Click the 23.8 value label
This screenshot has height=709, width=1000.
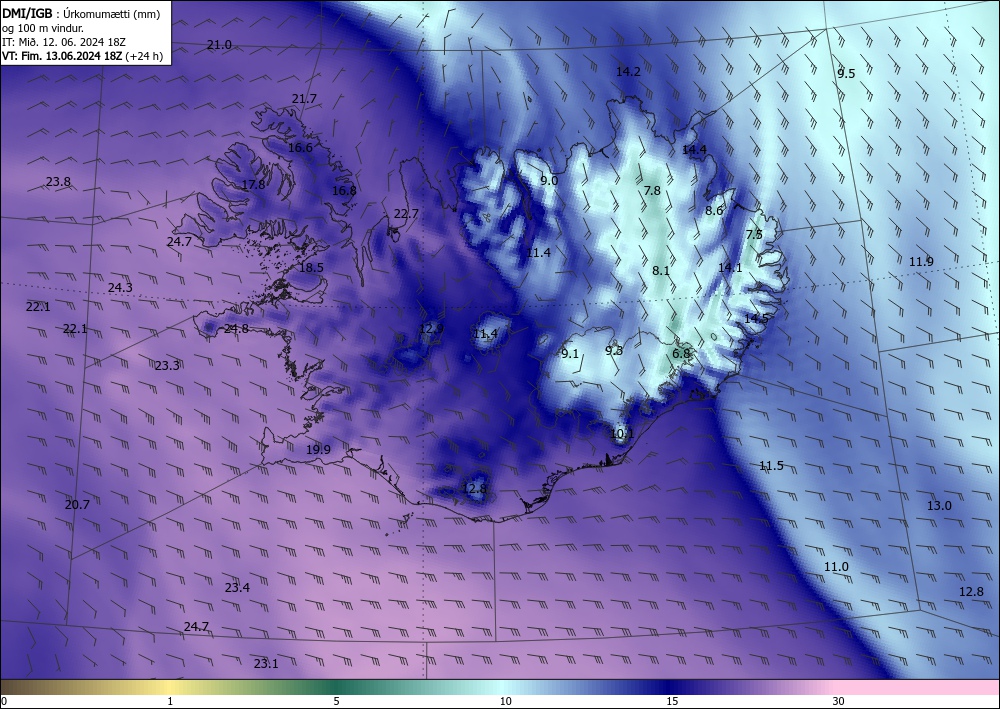point(58,182)
